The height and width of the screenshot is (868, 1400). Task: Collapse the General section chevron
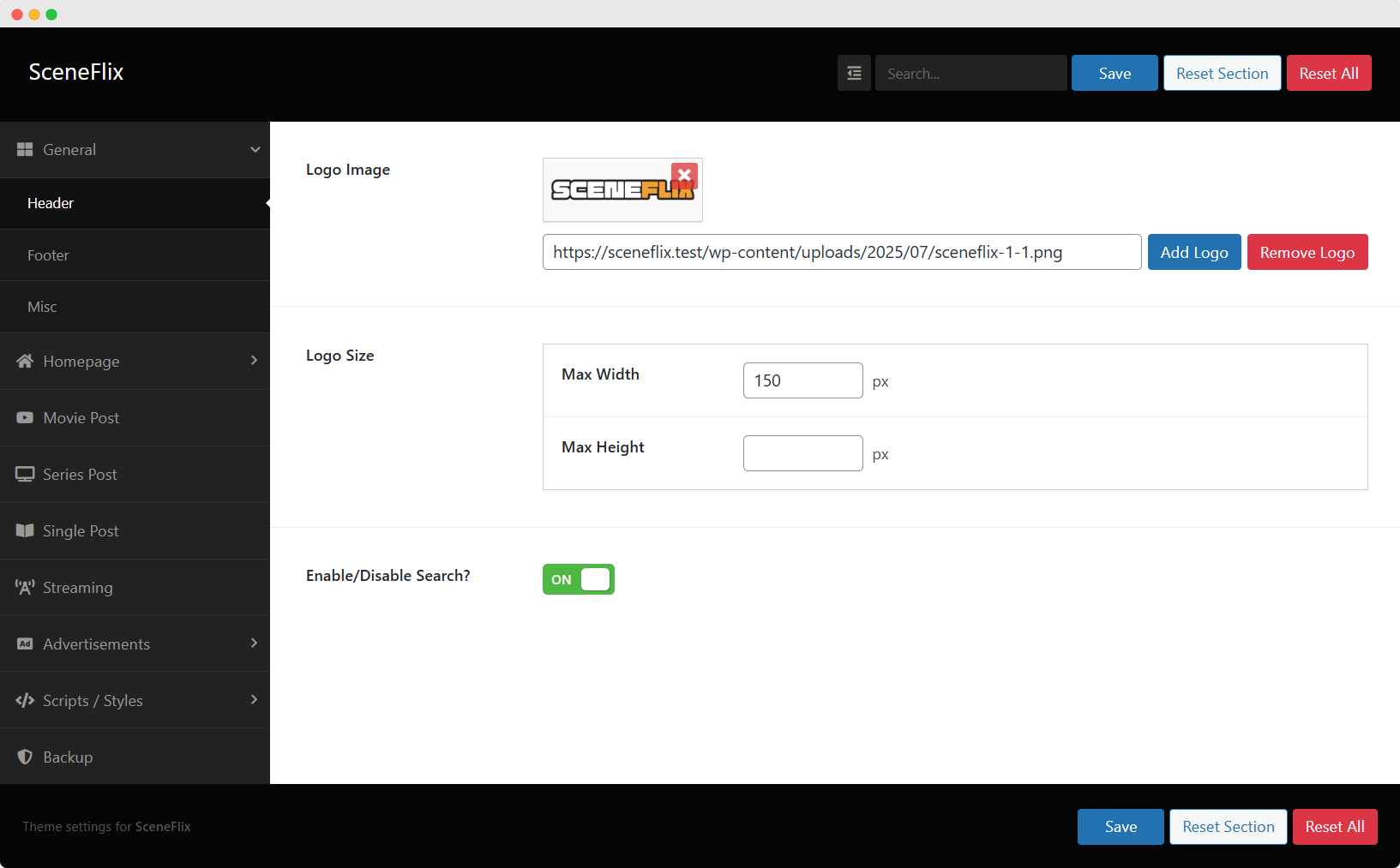coord(255,149)
